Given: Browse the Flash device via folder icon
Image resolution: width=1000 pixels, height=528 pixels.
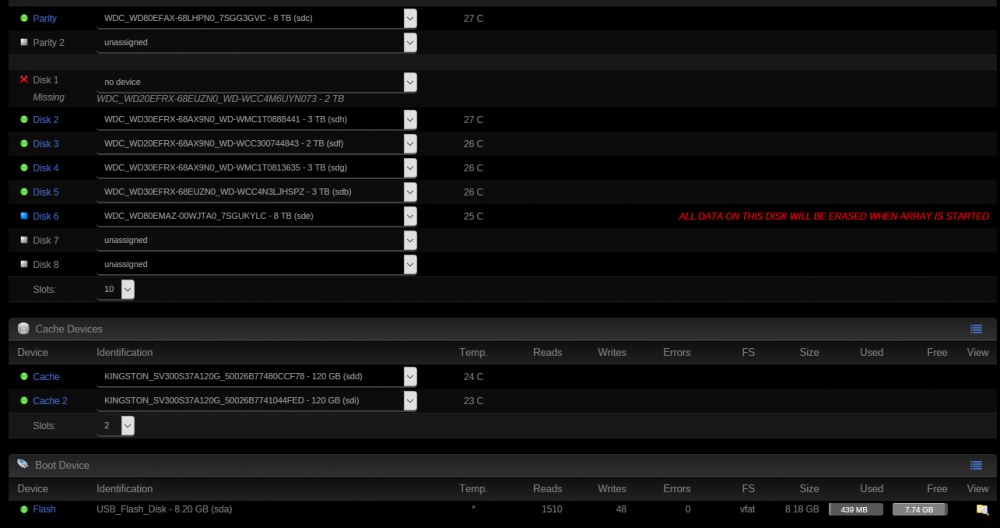Looking at the screenshot, I should 982,510.
